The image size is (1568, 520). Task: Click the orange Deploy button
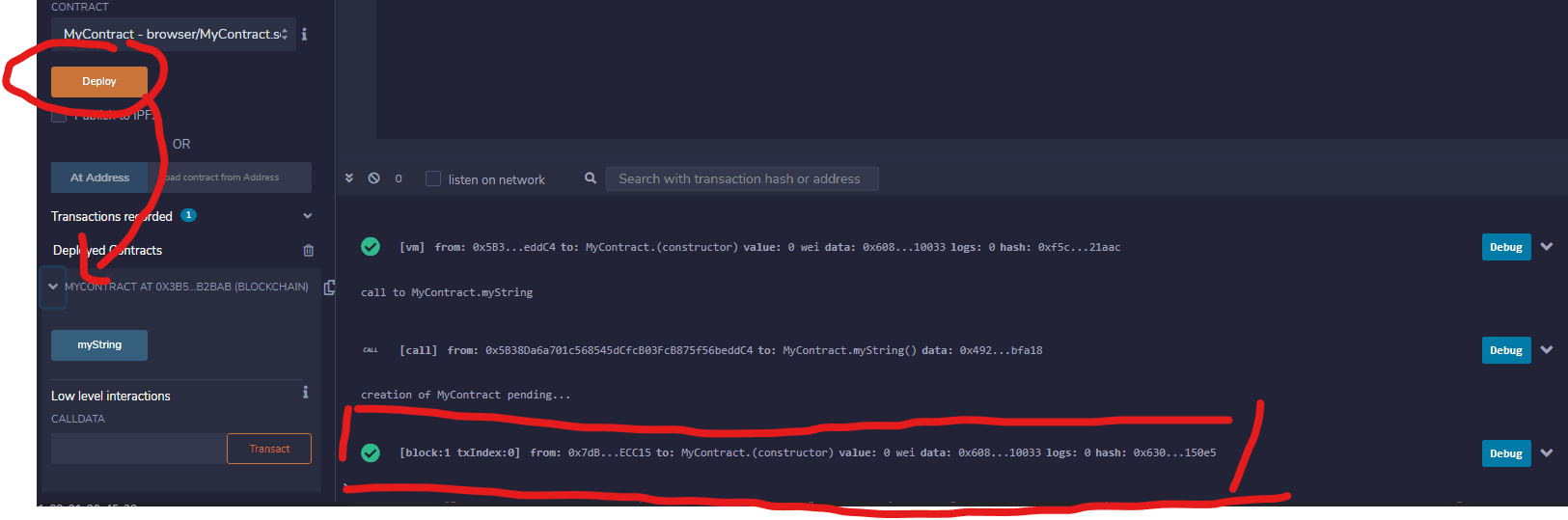click(x=99, y=82)
